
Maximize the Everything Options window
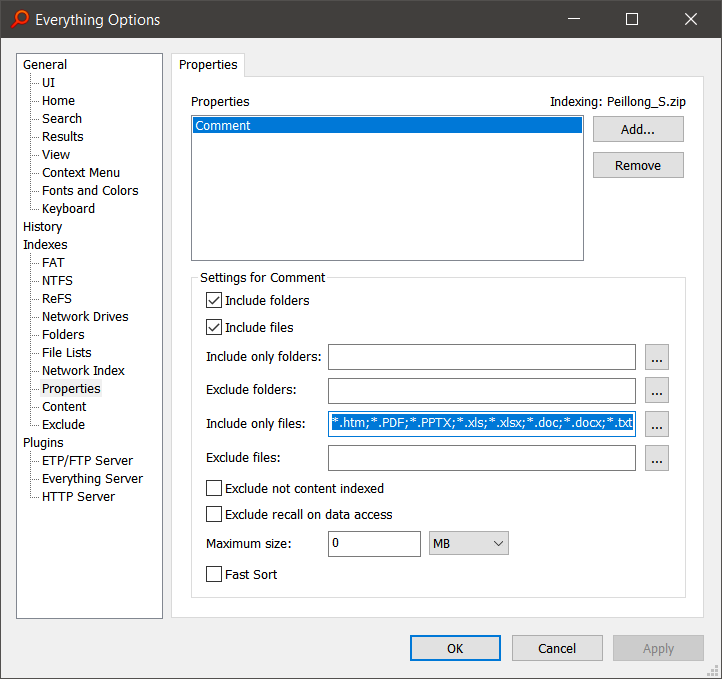coord(632,19)
